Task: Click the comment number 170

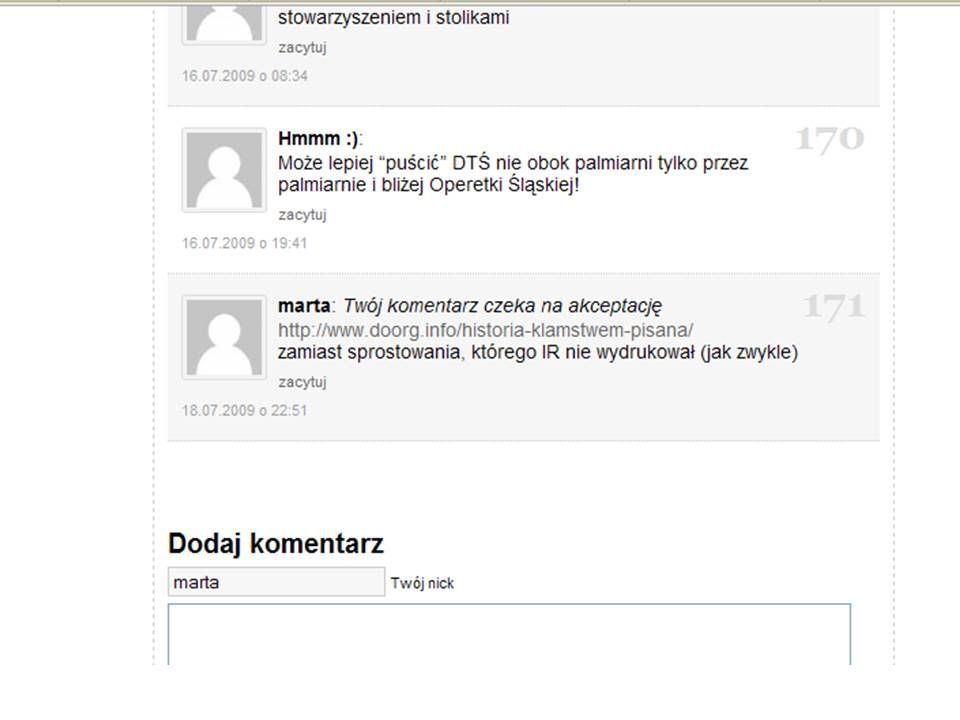Action: coord(830,139)
